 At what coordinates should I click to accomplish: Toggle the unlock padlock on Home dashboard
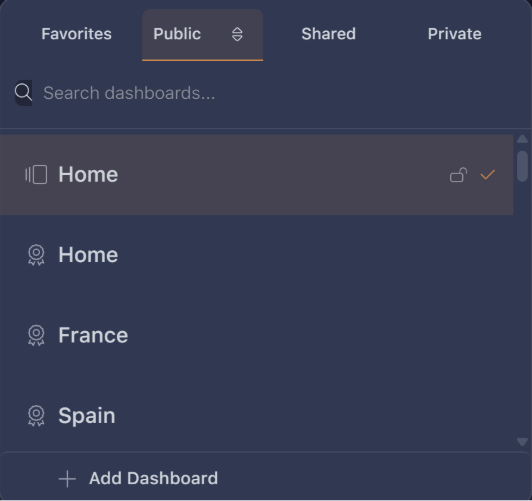tap(458, 175)
